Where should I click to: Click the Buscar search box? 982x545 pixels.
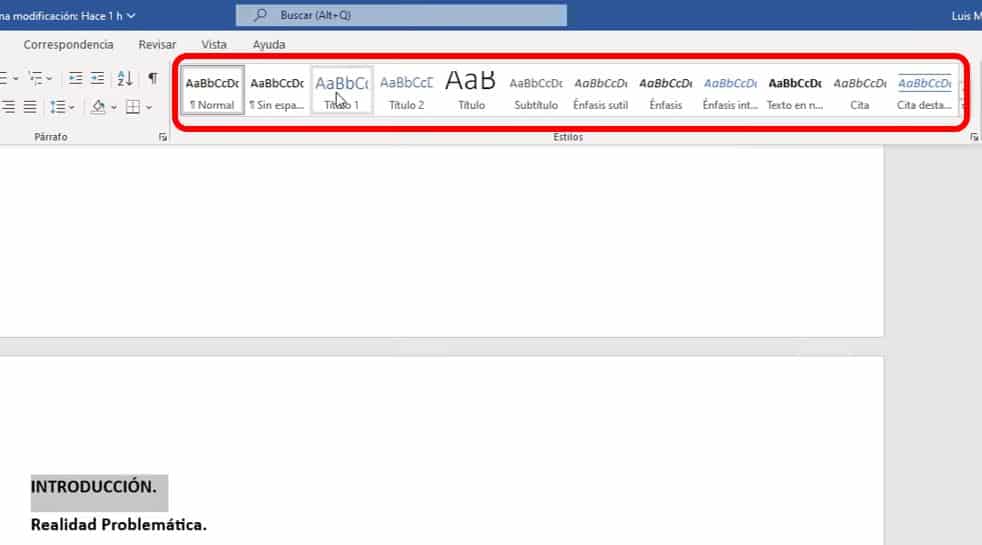(x=401, y=16)
